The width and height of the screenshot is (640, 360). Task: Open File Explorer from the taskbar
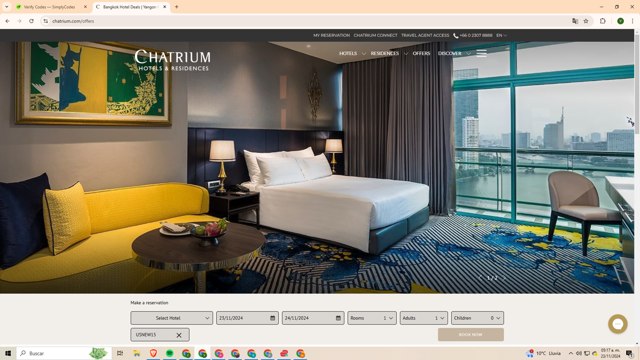coord(137,353)
